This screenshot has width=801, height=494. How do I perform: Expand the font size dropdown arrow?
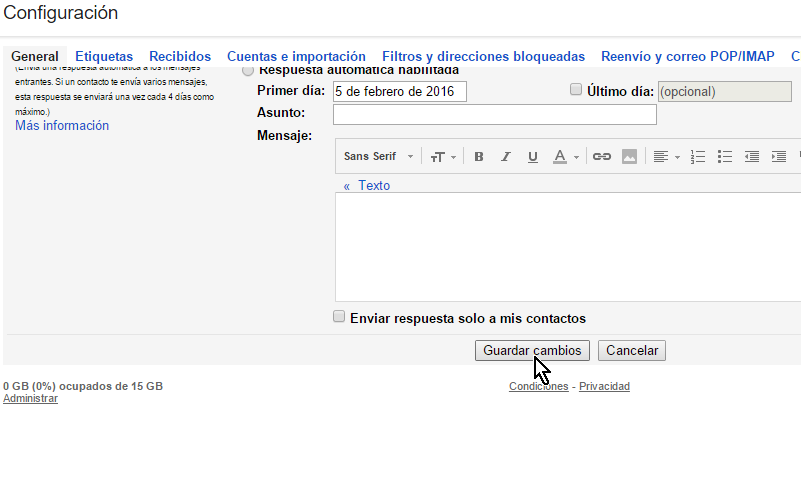[453, 157]
